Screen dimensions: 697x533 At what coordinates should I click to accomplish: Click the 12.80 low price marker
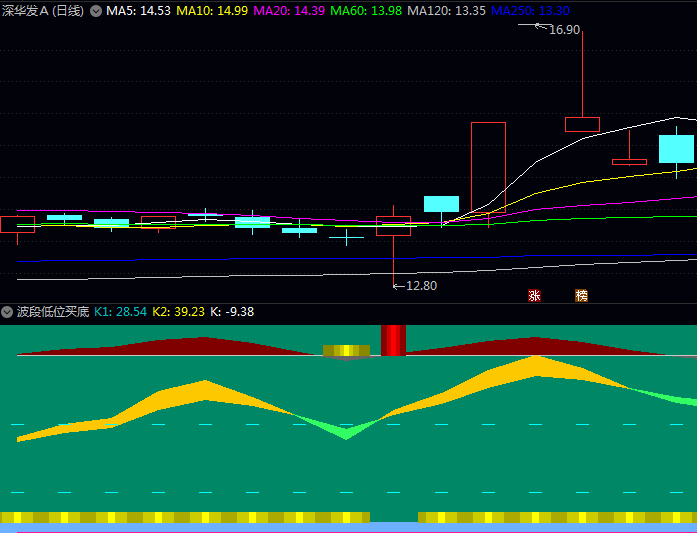(420, 285)
